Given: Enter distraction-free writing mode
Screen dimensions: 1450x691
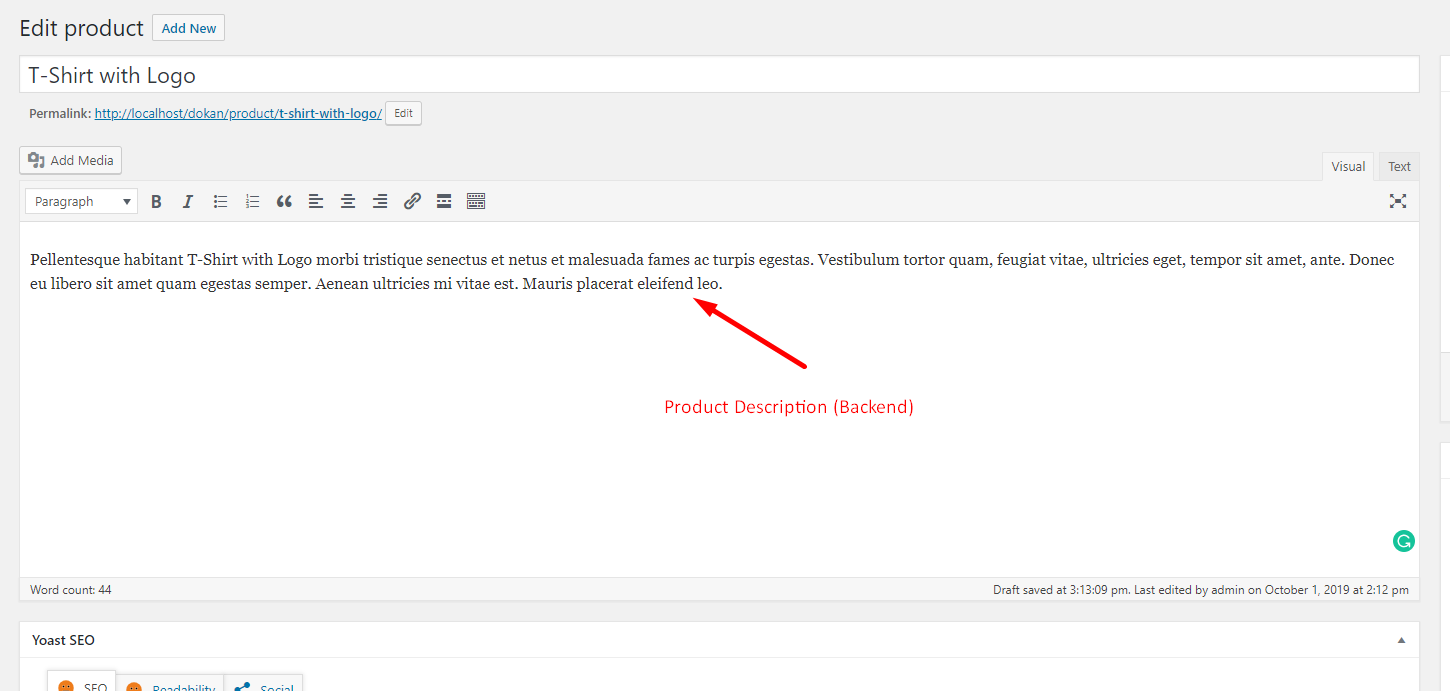Looking at the screenshot, I should coord(1397,201).
